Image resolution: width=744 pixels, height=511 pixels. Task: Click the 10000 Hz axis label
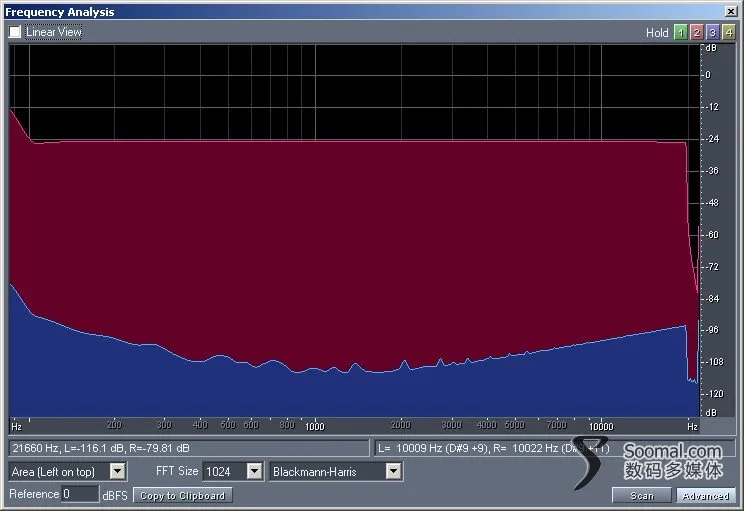(x=601, y=426)
